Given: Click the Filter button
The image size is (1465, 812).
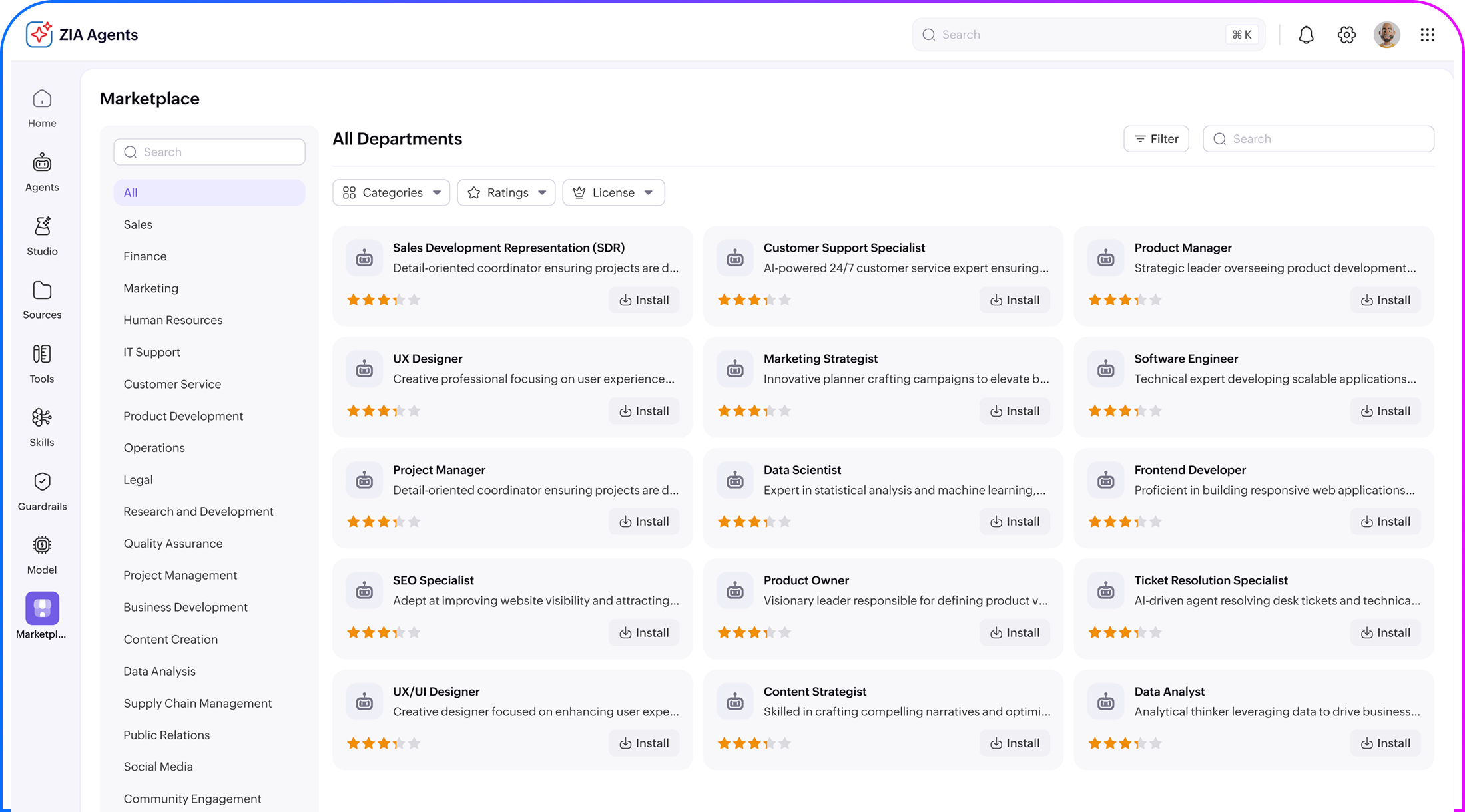Looking at the screenshot, I should click(1156, 139).
